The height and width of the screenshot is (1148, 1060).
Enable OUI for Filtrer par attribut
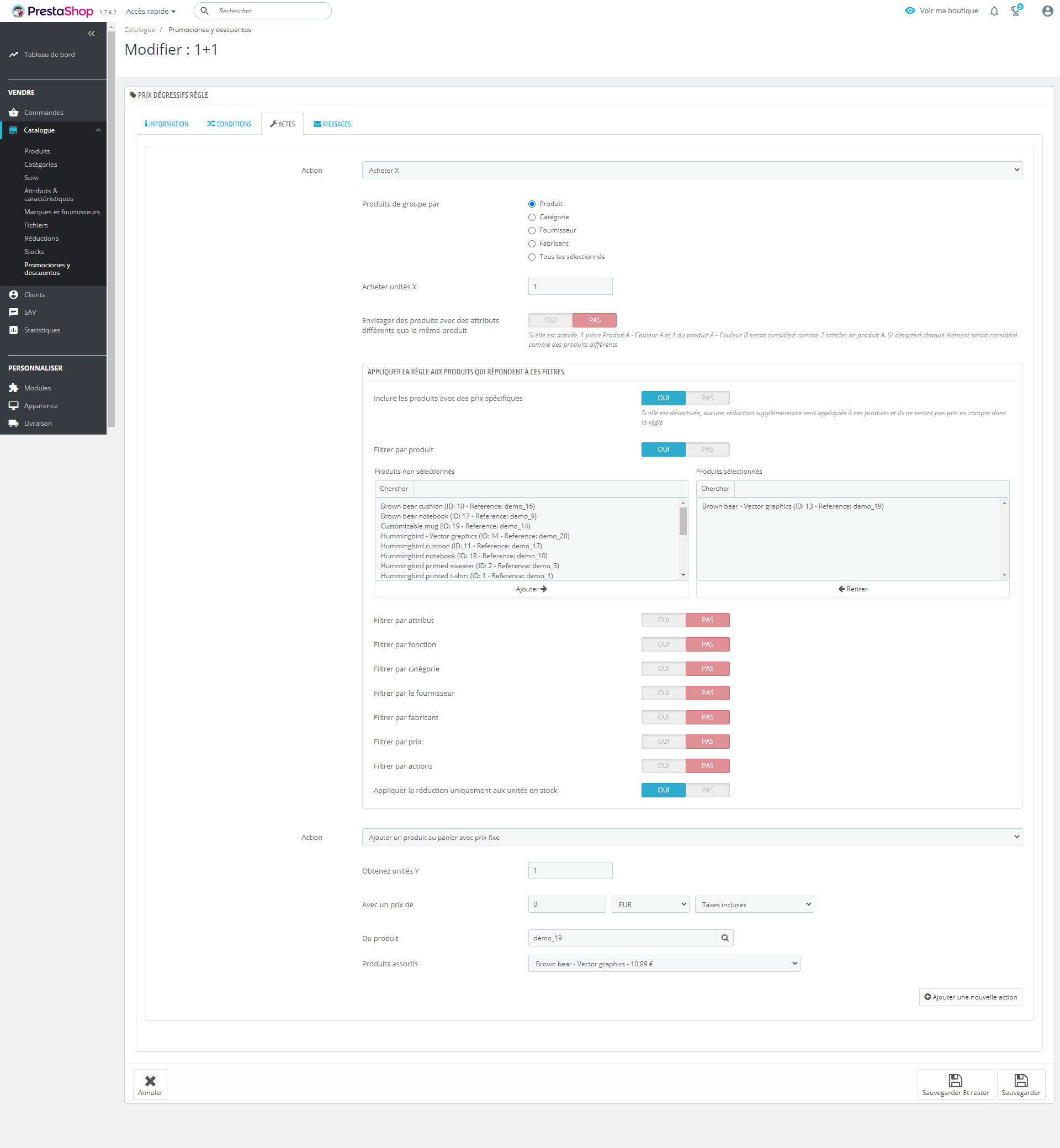click(663, 620)
